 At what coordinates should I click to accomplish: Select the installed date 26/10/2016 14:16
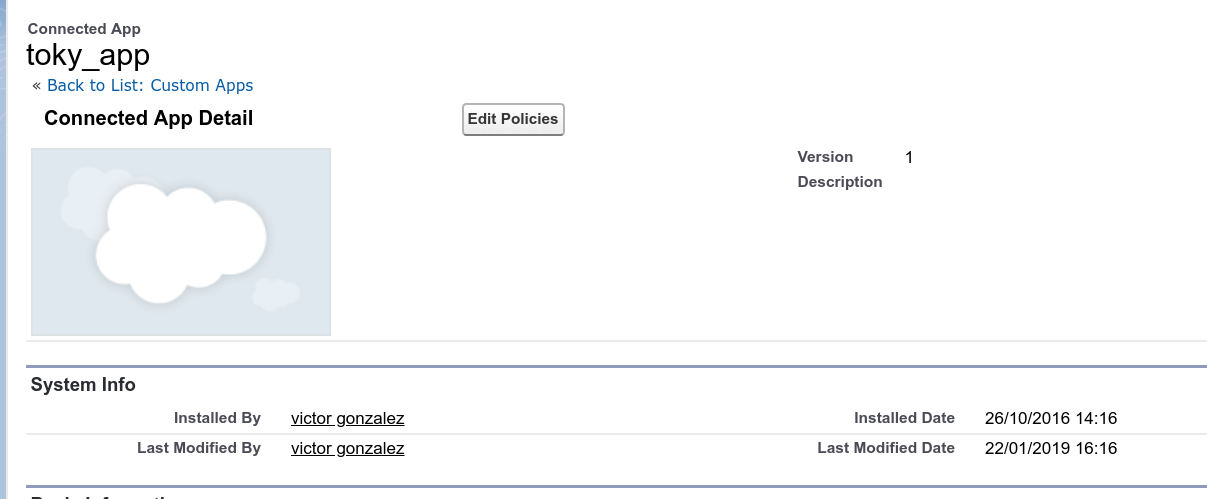[1050, 418]
